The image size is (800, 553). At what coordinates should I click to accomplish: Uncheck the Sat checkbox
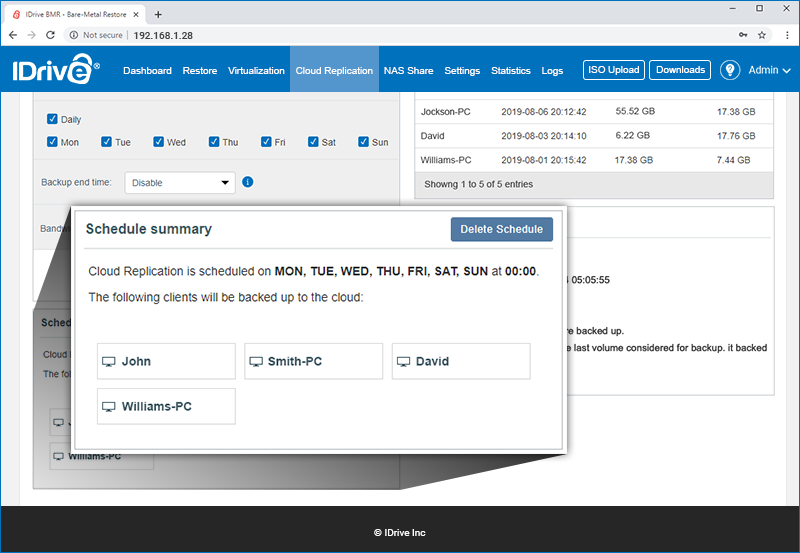pos(313,141)
